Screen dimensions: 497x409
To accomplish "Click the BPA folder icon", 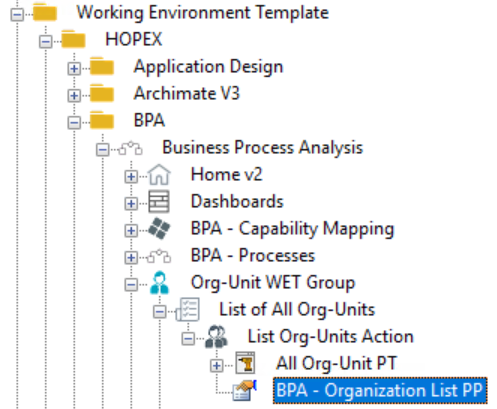I will click(x=102, y=120).
